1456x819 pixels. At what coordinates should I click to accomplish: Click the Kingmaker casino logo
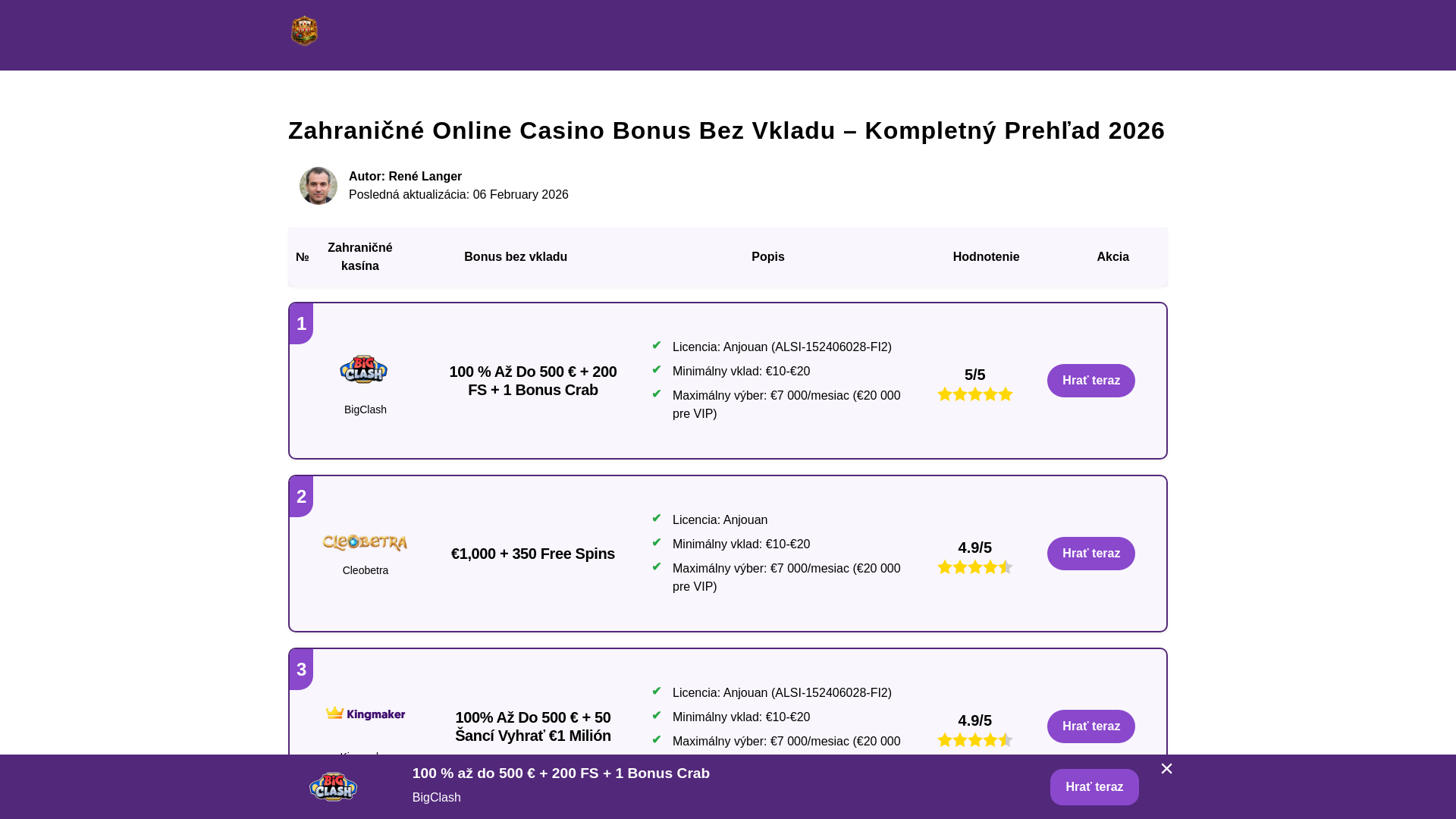coord(366,714)
